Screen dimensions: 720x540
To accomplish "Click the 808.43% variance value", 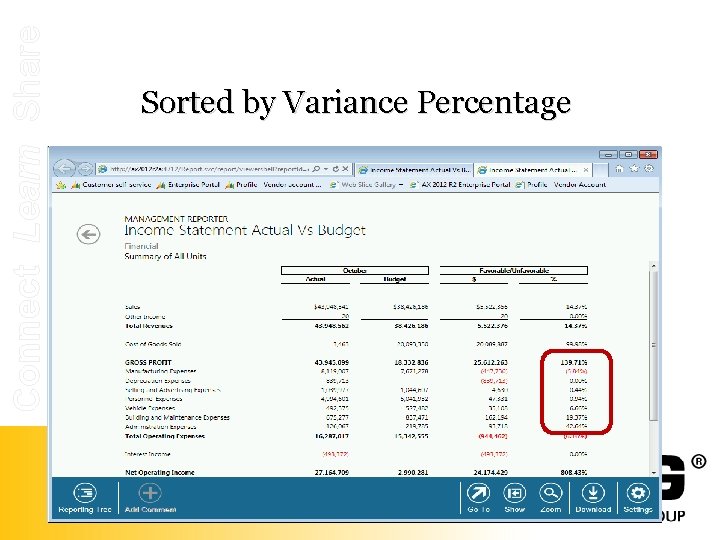I will 574,472.
